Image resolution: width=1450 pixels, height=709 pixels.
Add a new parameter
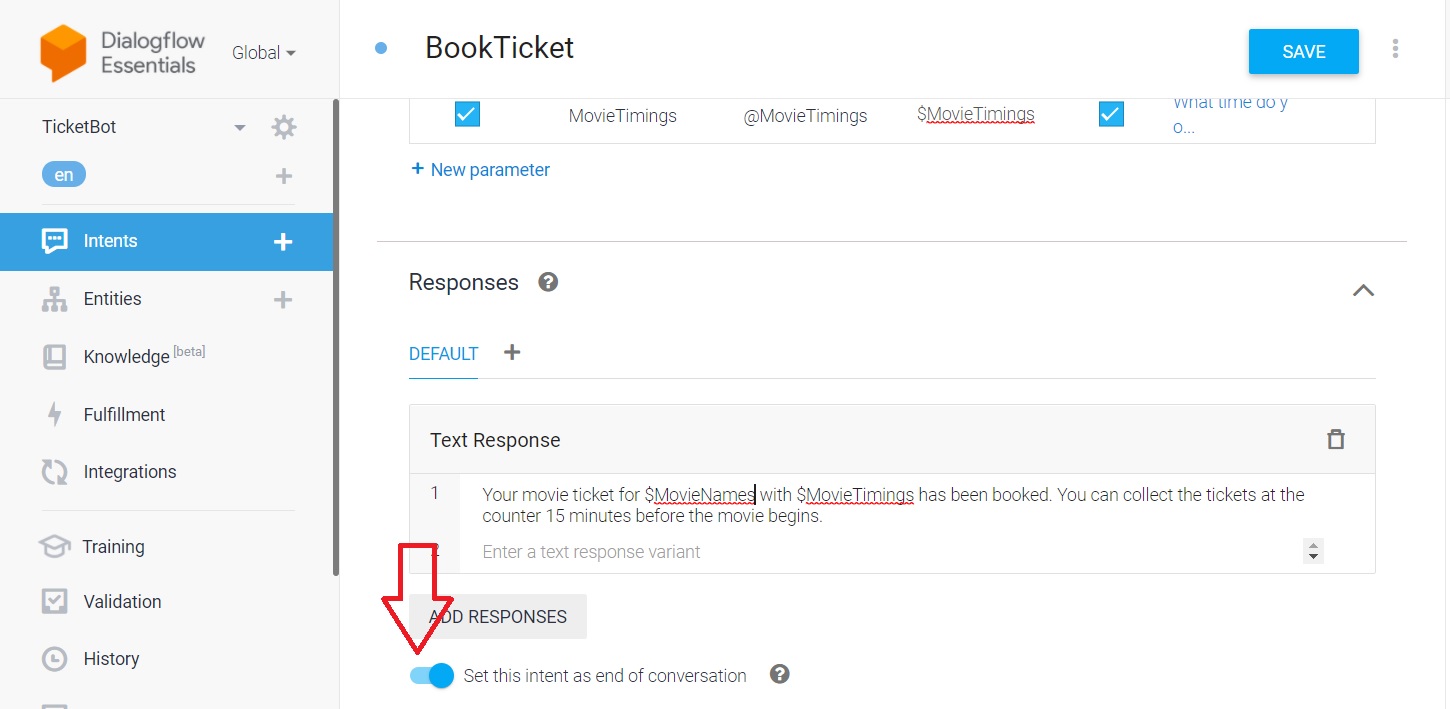pyautogui.click(x=480, y=169)
